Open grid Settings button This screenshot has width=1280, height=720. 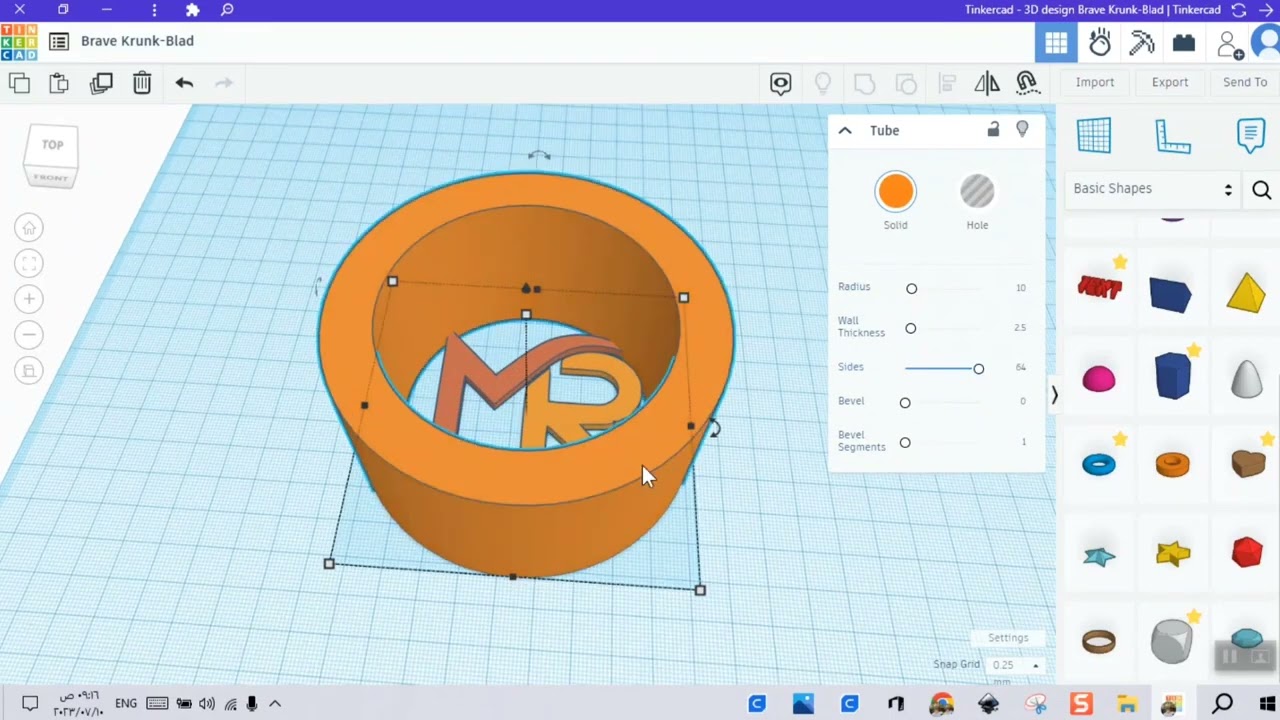pyautogui.click(x=1008, y=638)
